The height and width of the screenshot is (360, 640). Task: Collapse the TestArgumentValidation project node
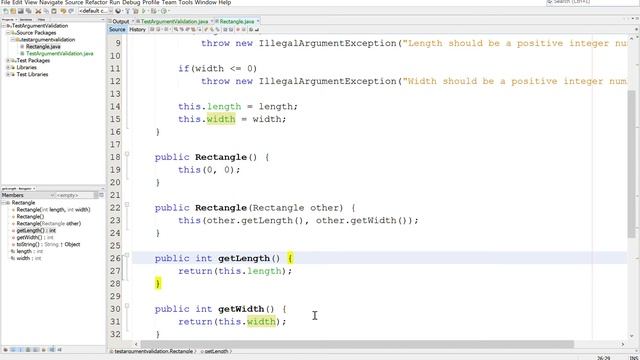pyautogui.click(x=4, y=26)
